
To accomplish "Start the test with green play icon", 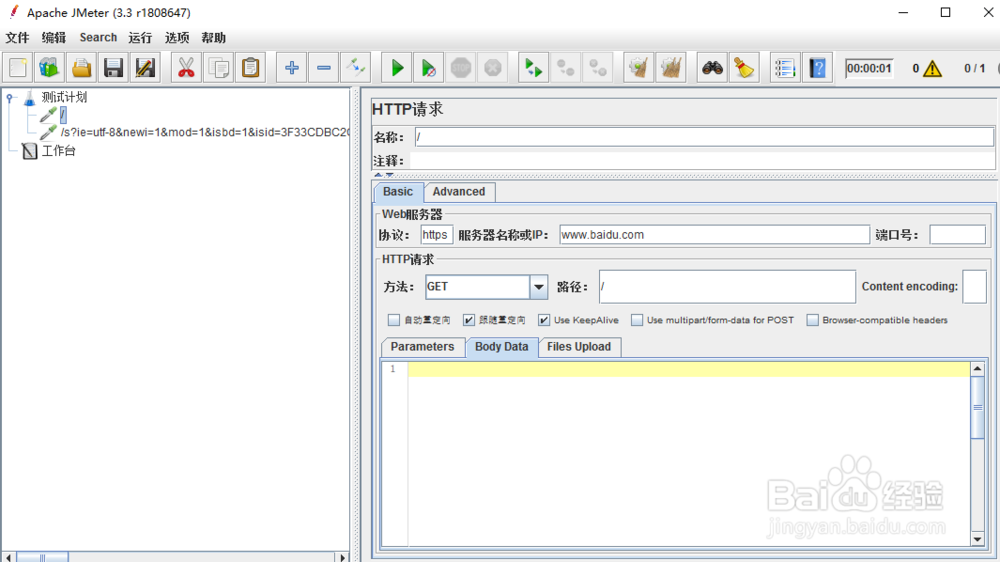I will coord(397,68).
